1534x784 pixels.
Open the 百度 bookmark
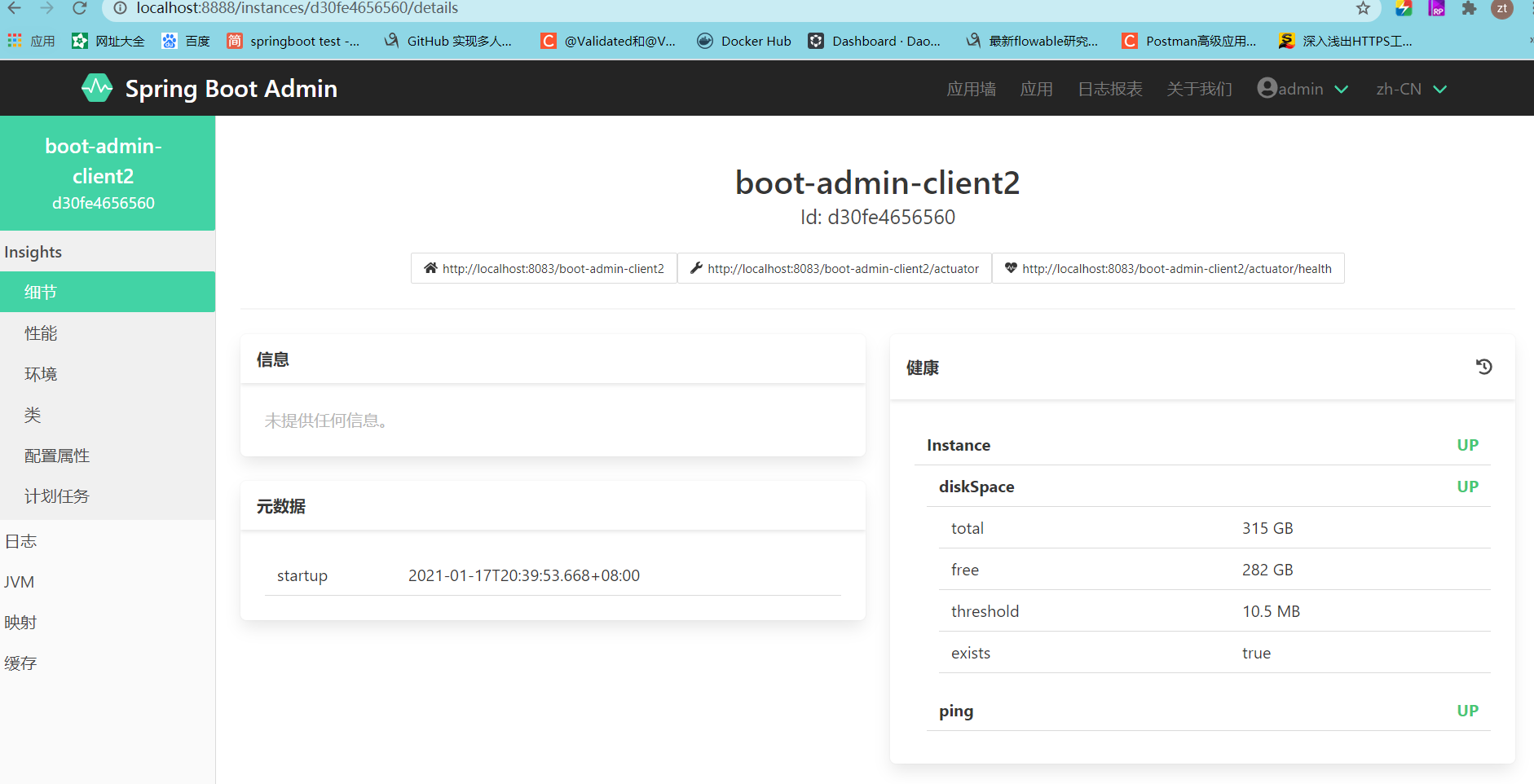(186, 41)
